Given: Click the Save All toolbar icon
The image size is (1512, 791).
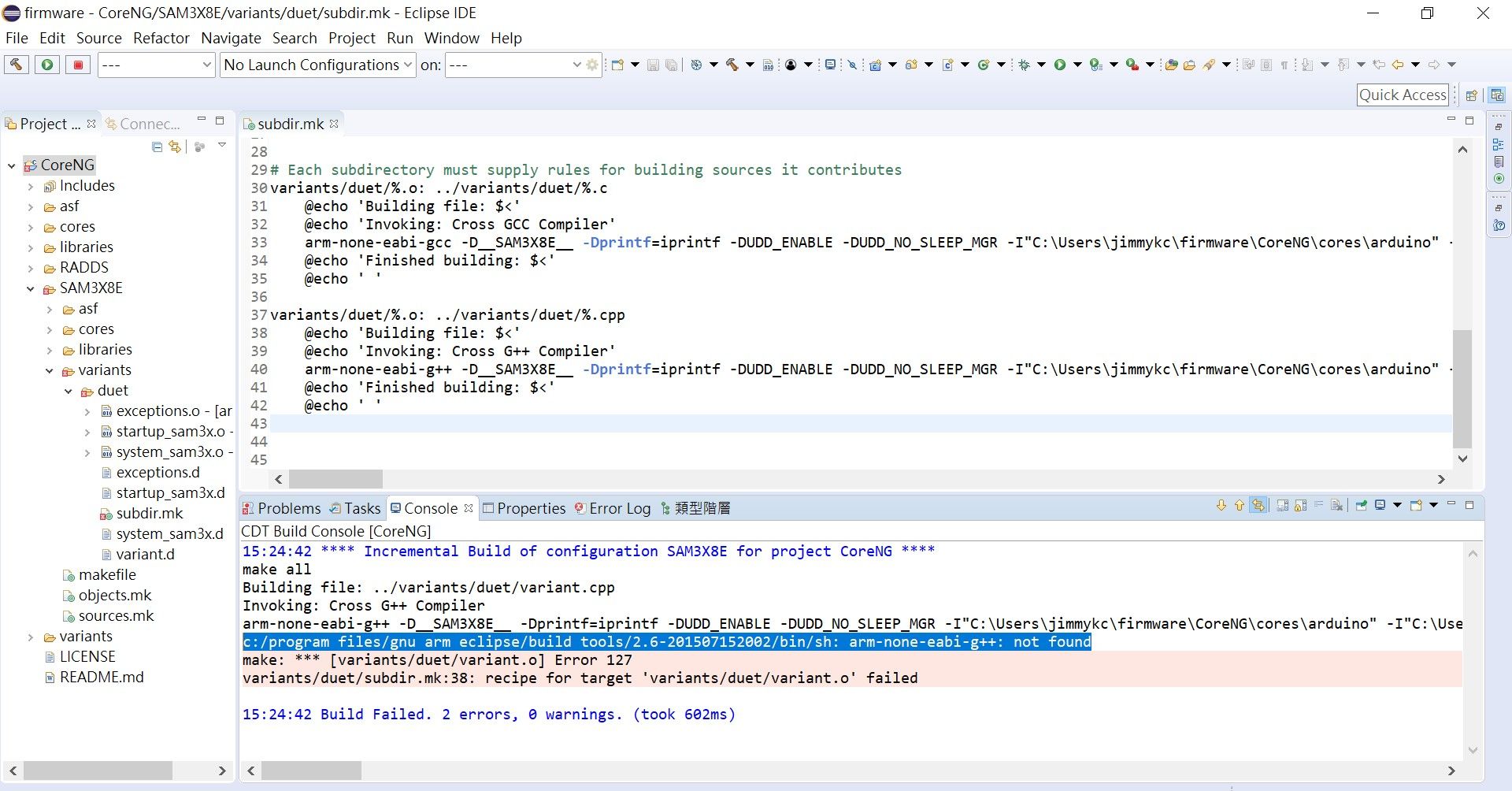Looking at the screenshot, I should point(671,65).
